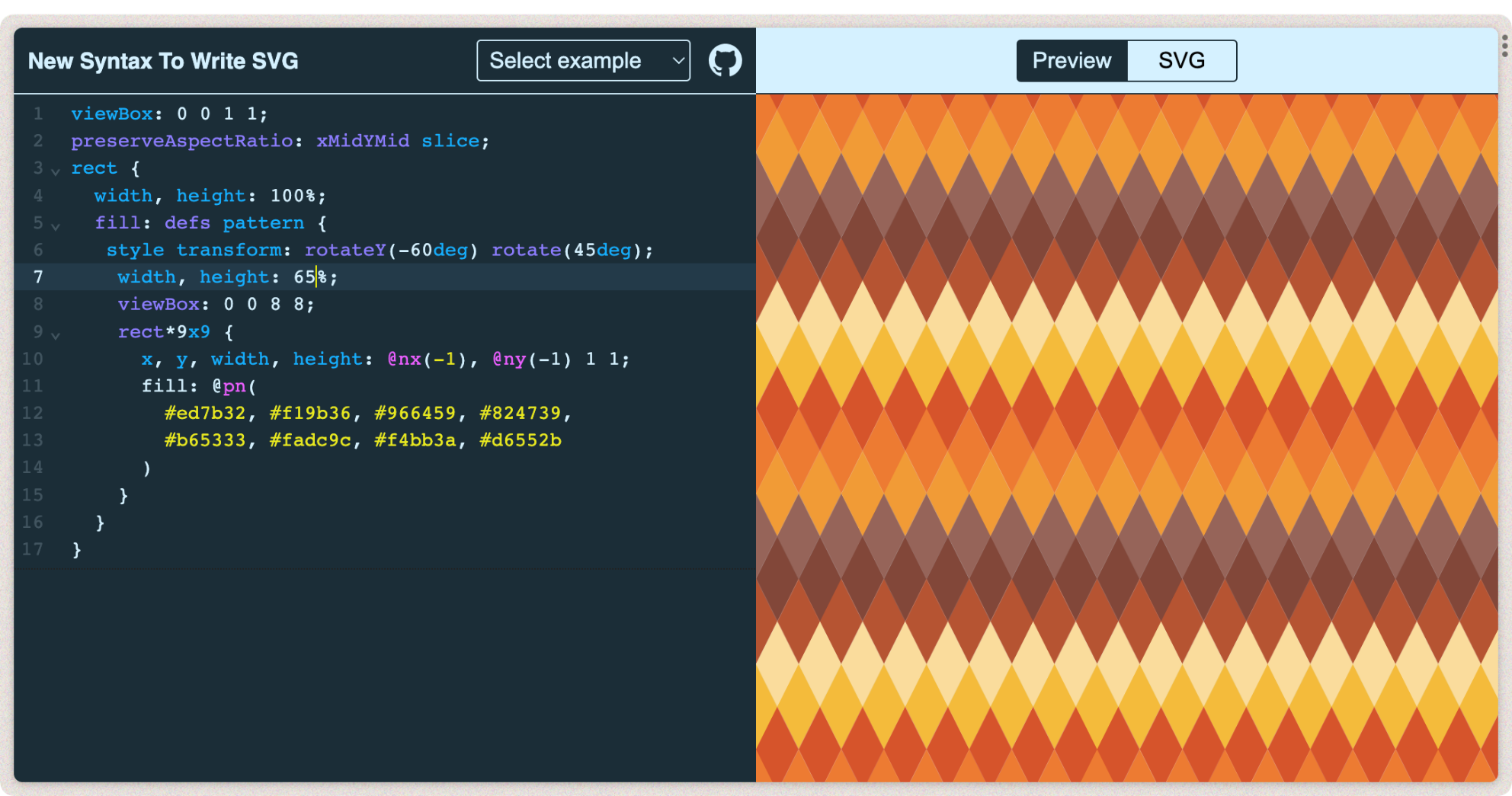Image resolution: width=1512 pixels, height=796 pixels.
Task: Click the @pn( function on line 11
Action: (234, 386)
